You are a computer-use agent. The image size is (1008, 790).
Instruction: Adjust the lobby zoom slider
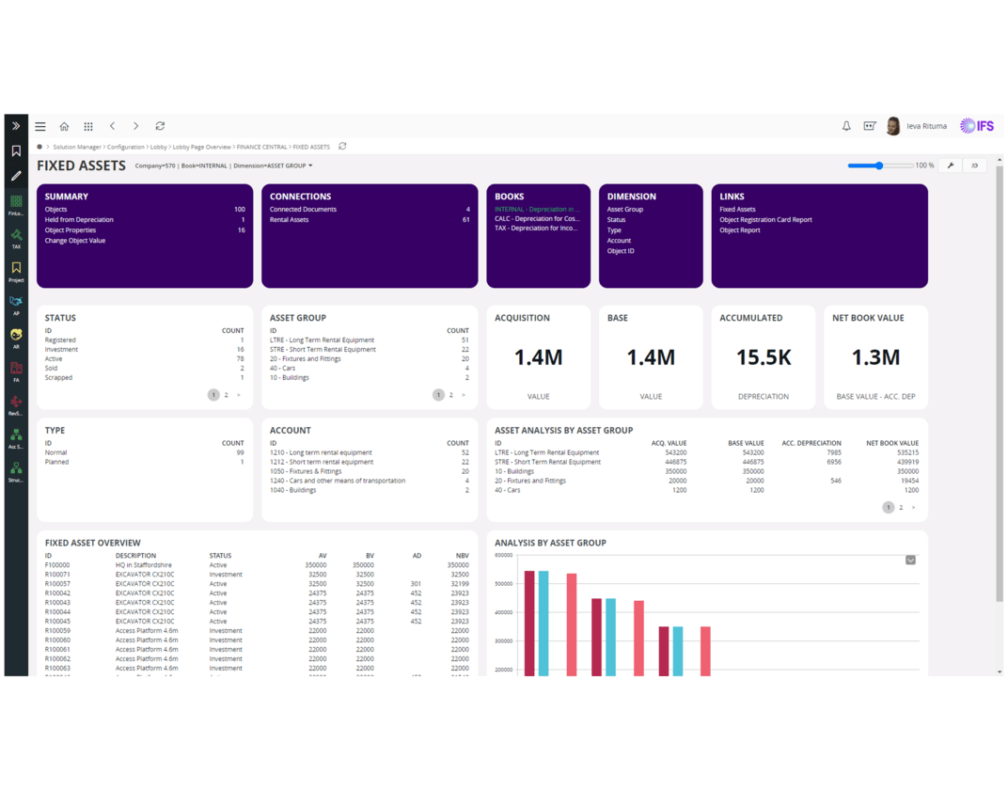click(x=879, y=166)
